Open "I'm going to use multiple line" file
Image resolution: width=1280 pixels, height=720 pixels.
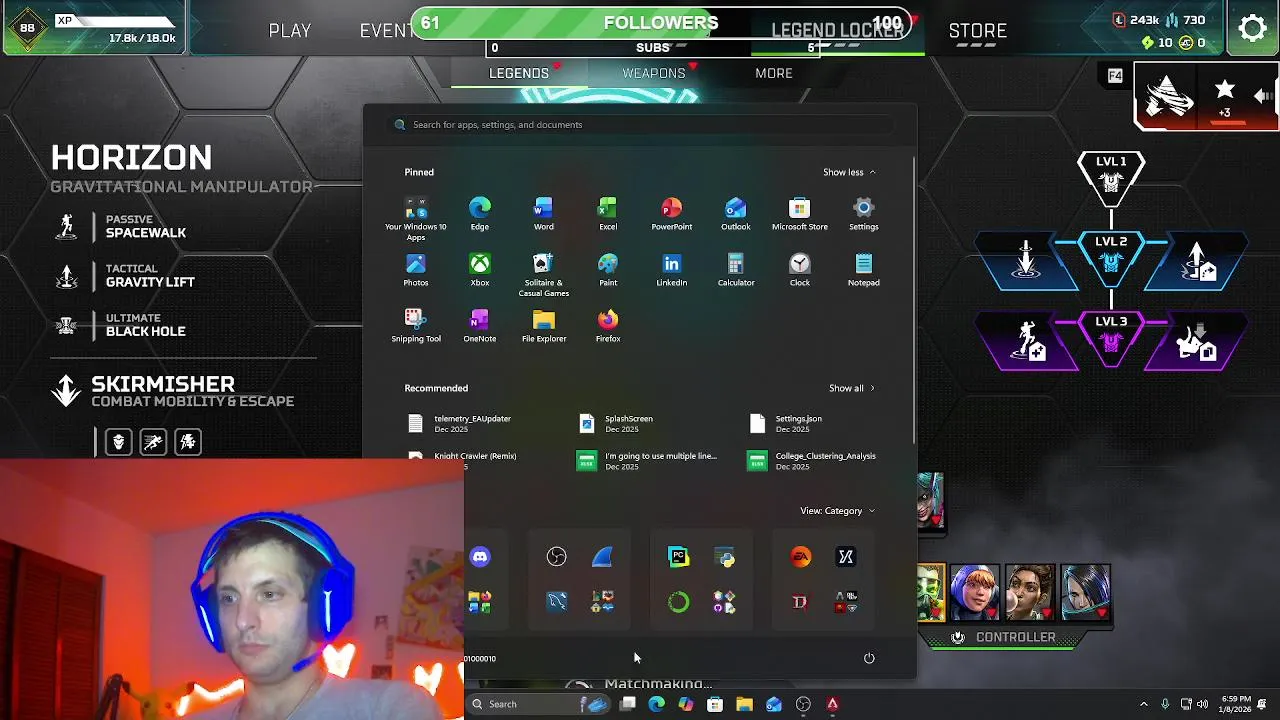(x=648, y=461)
